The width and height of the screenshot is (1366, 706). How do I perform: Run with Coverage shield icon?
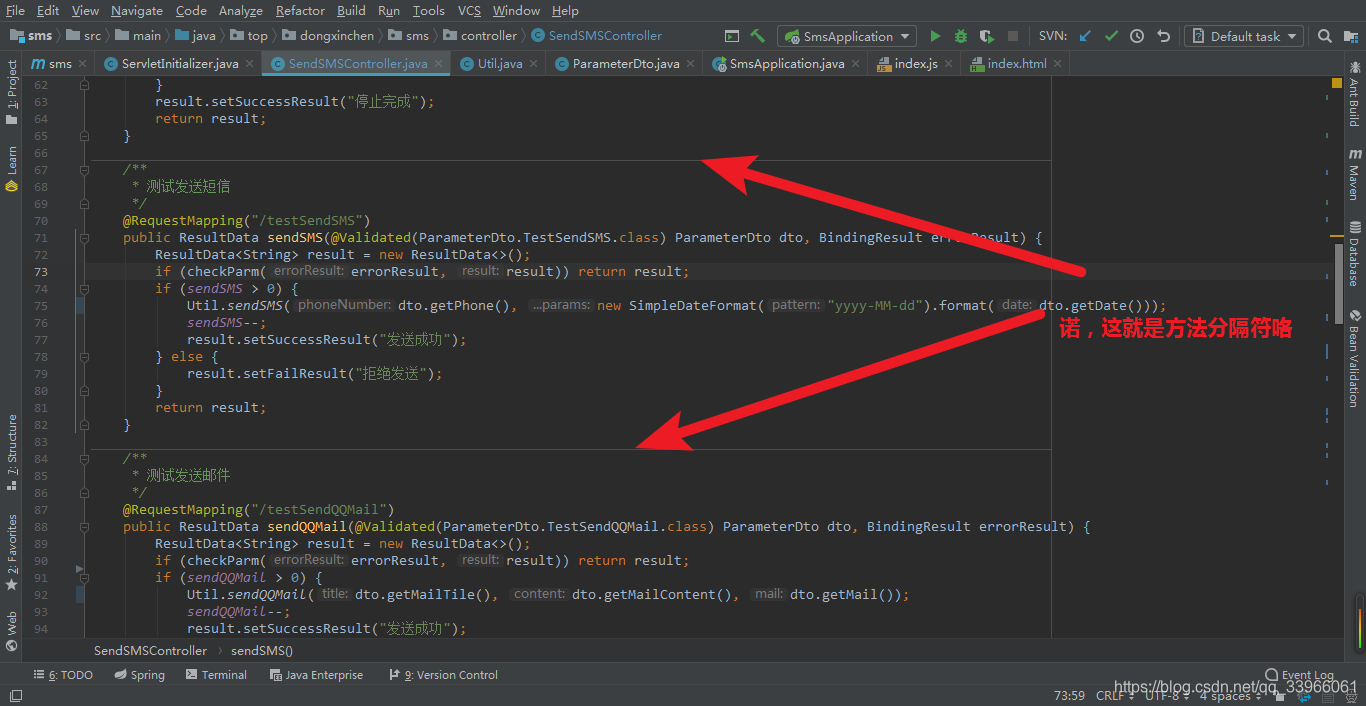point(987,36)
